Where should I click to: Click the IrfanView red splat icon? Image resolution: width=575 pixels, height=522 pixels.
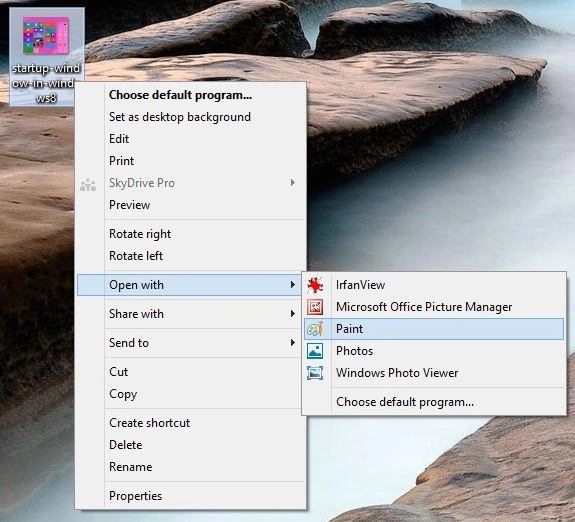(315, 285)
